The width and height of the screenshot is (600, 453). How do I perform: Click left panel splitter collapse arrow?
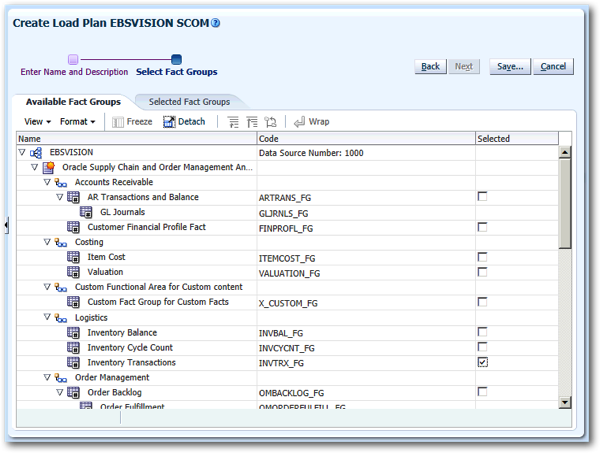click(x=6, y=225)
